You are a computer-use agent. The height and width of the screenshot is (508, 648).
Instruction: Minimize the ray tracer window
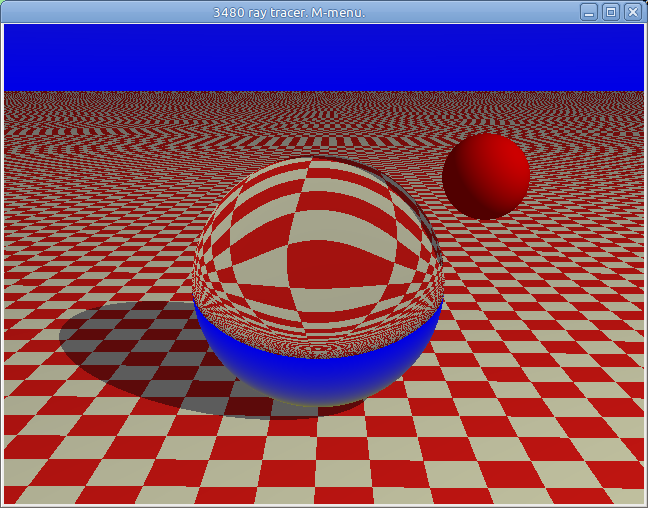pyautogui.click(x=590, y=12)
